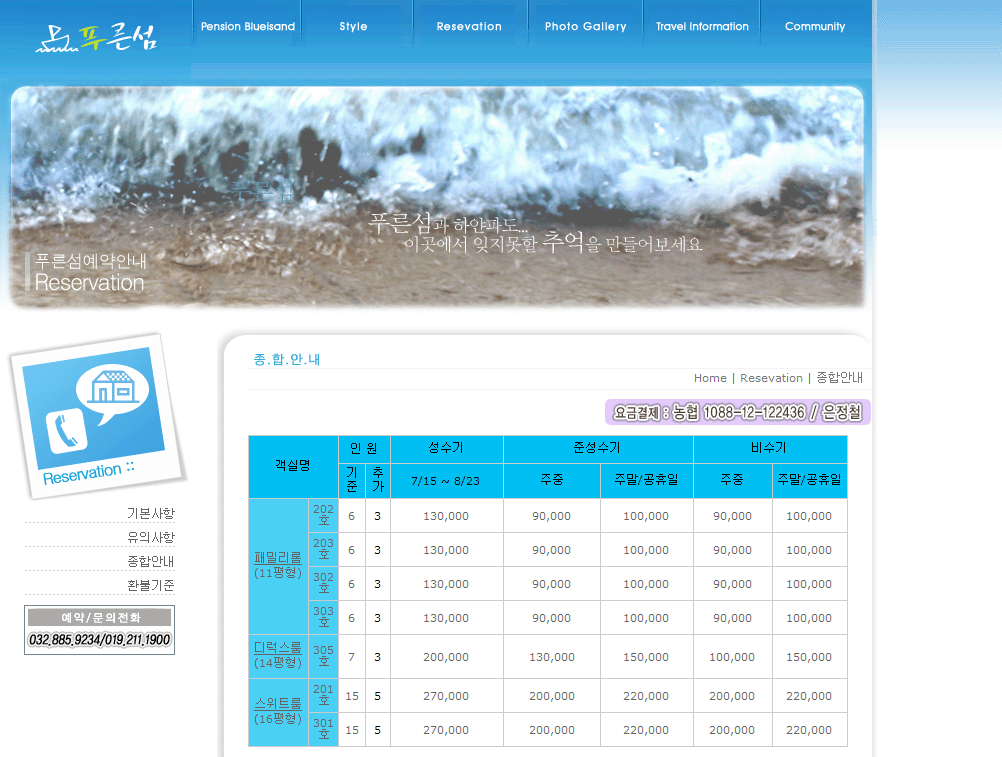Select 종합안내 in the sidebar
The width and height of the screenshot is (1002, 757).
point(151,562)
